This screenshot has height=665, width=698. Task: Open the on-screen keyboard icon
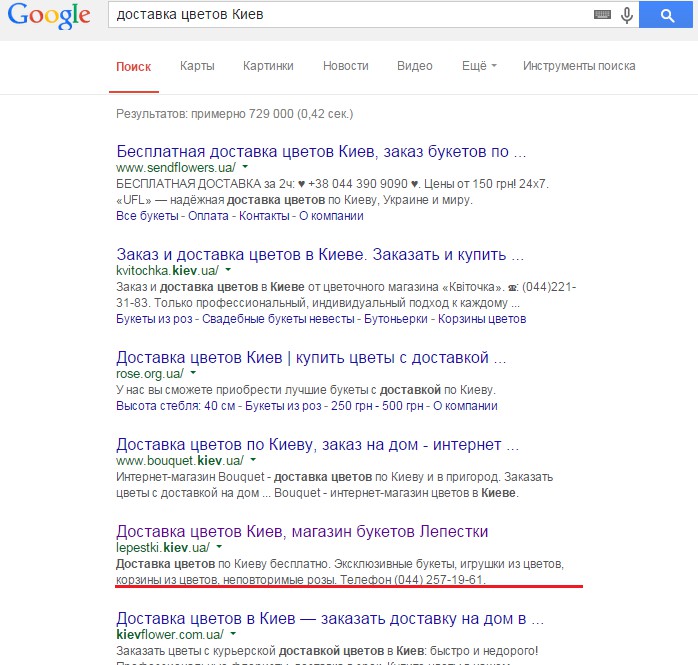(602, 15)
